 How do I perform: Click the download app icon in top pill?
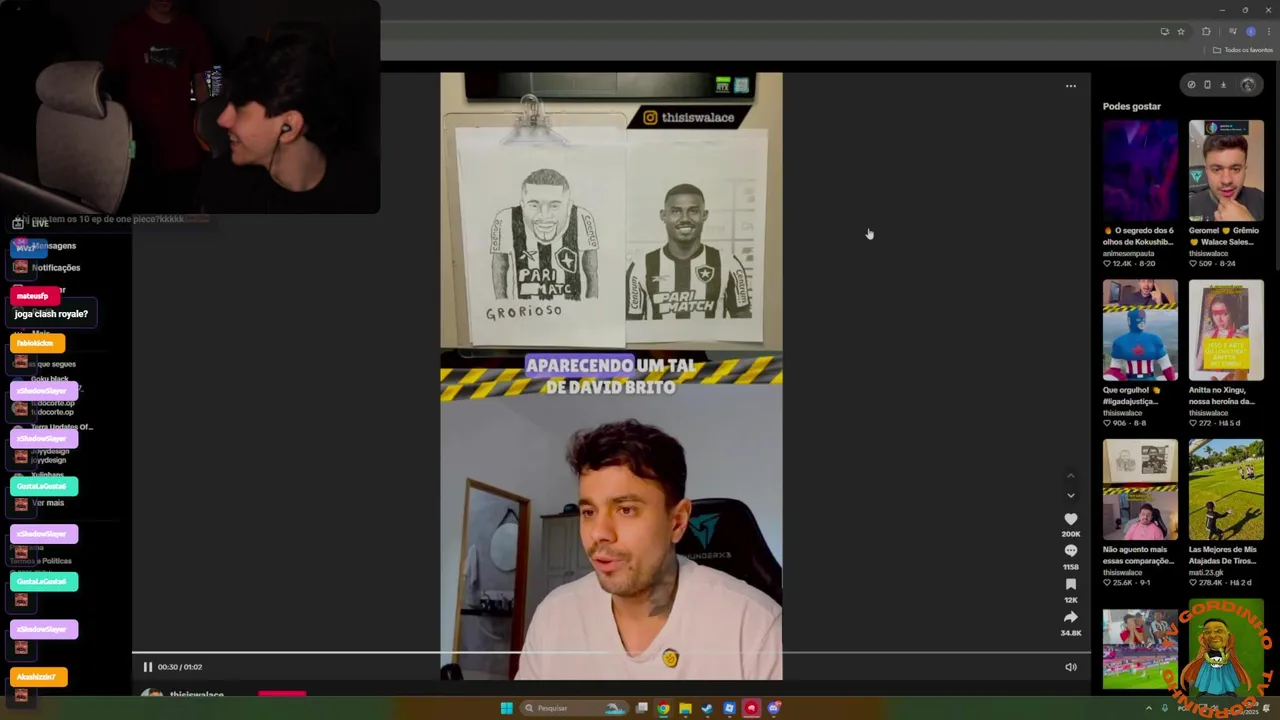point(1223,85)
